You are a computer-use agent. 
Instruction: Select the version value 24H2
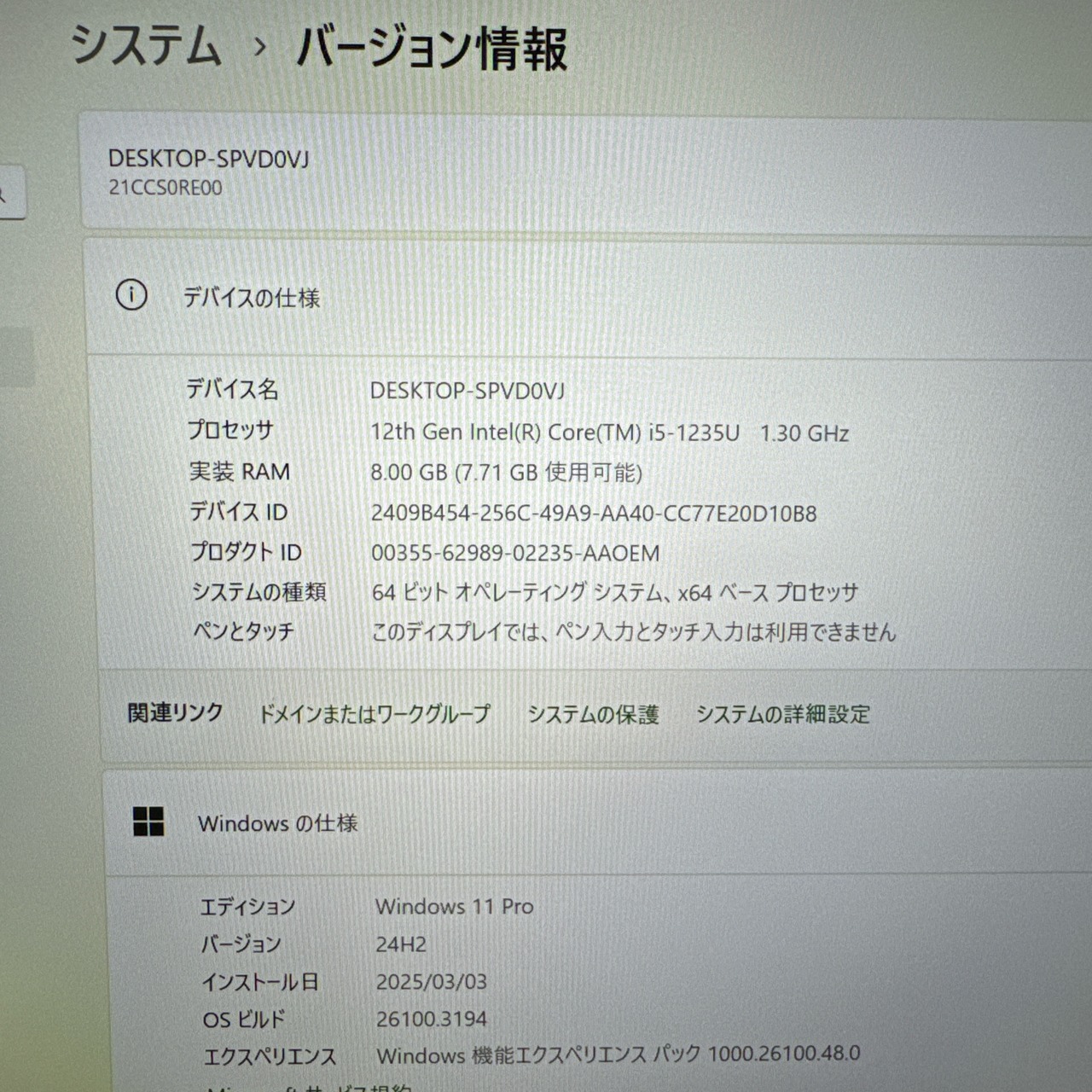[x=401, y=944]
